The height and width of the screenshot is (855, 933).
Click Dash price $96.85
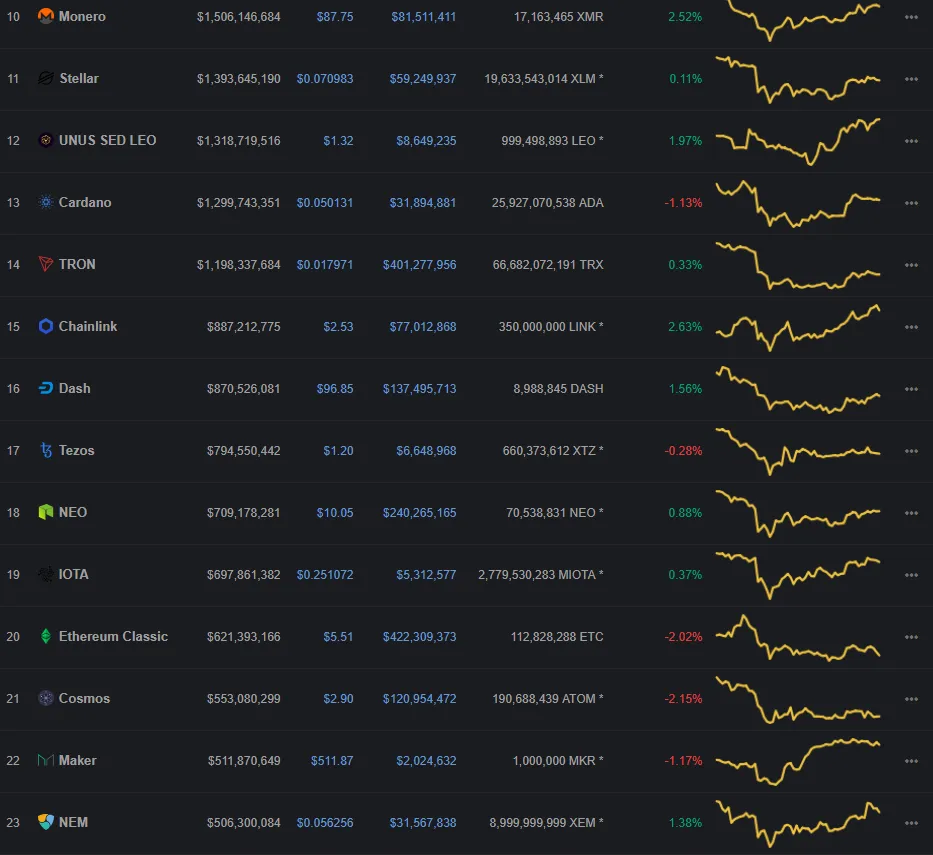(x=334, y=389)
